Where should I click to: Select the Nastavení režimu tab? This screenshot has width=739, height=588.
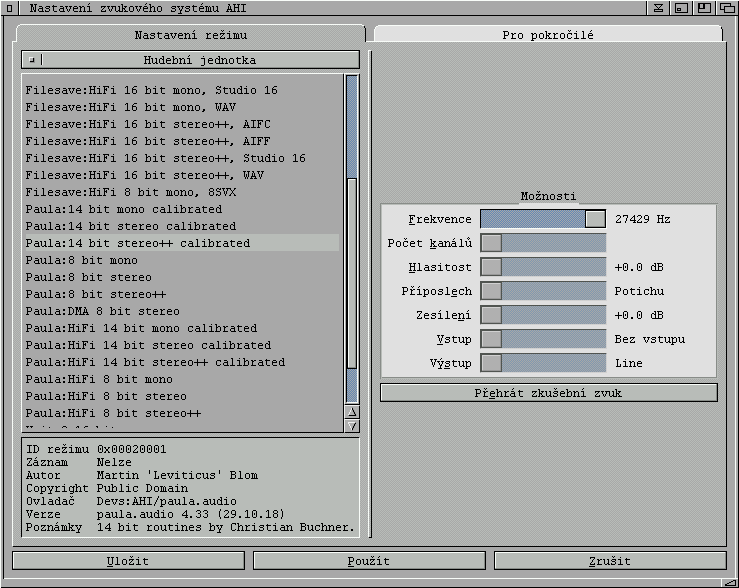(191, 35)
